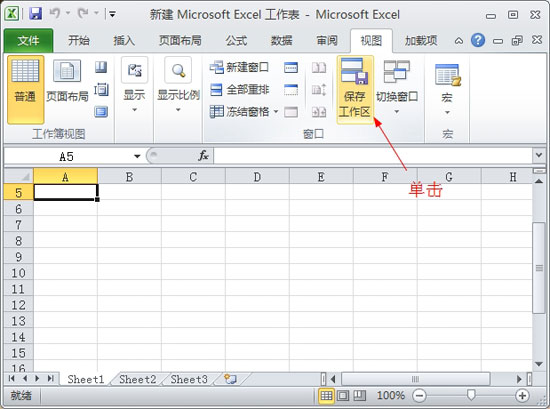The width and height of the screenshot is (550, 409).
Task: Open the Redo history dropdown arrow
Action: [x=96, y=14]
